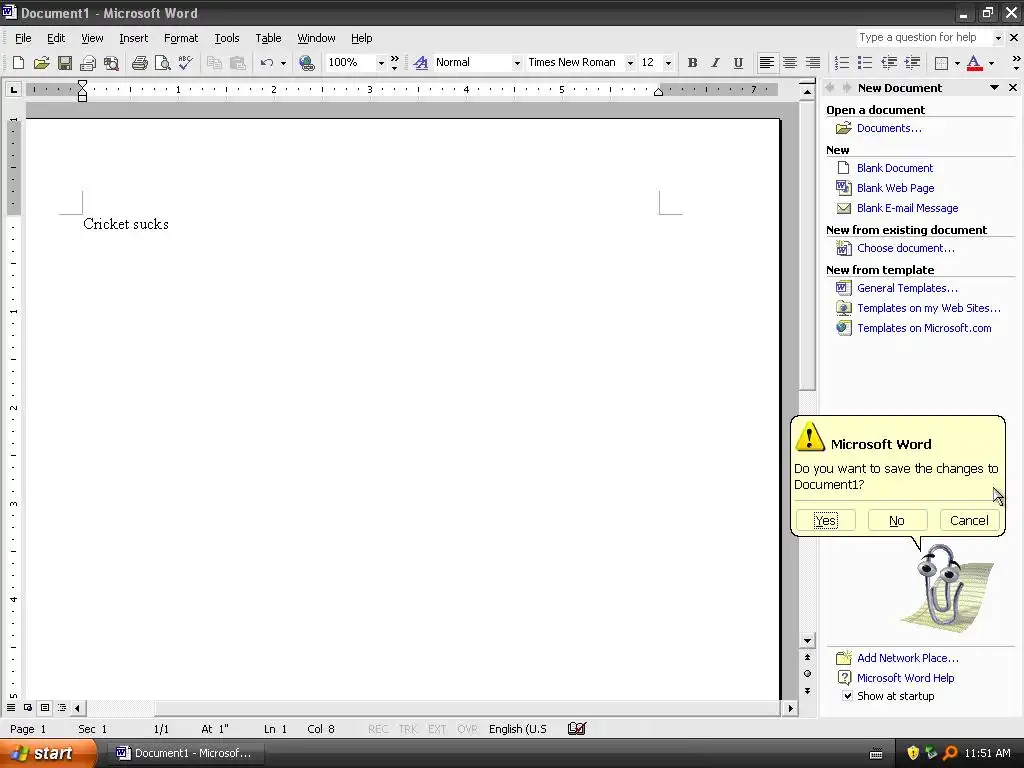Click Yes in the save changes balloon
This screenshot has height=768, width=1024.
(825, 520)
